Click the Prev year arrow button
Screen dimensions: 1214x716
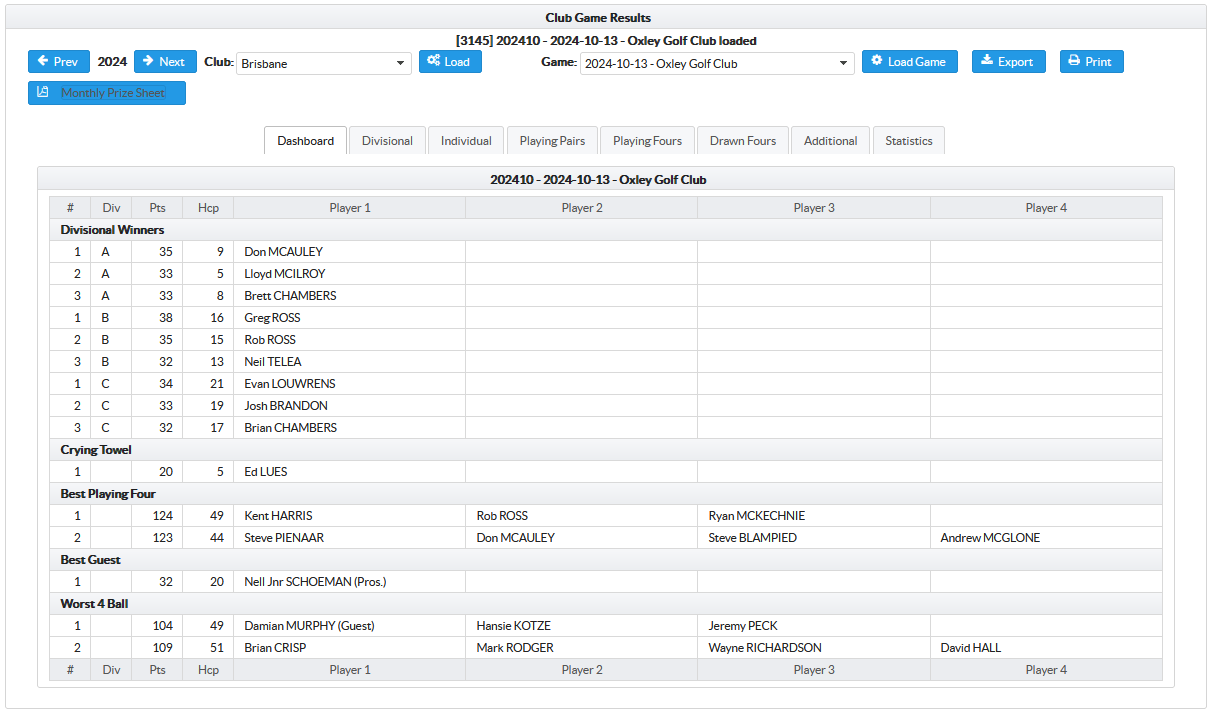tap(58, 62)
